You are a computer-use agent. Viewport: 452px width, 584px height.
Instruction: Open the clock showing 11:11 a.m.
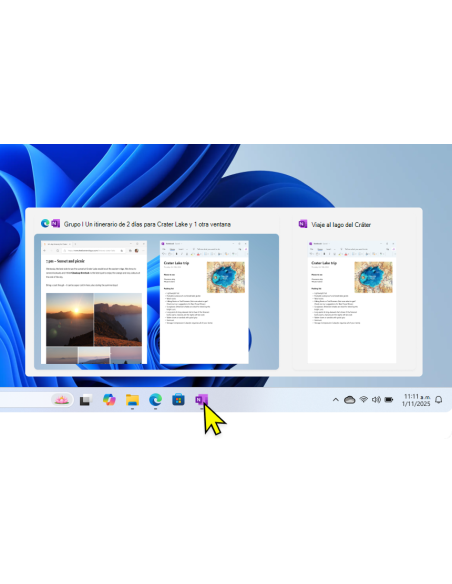416,400
